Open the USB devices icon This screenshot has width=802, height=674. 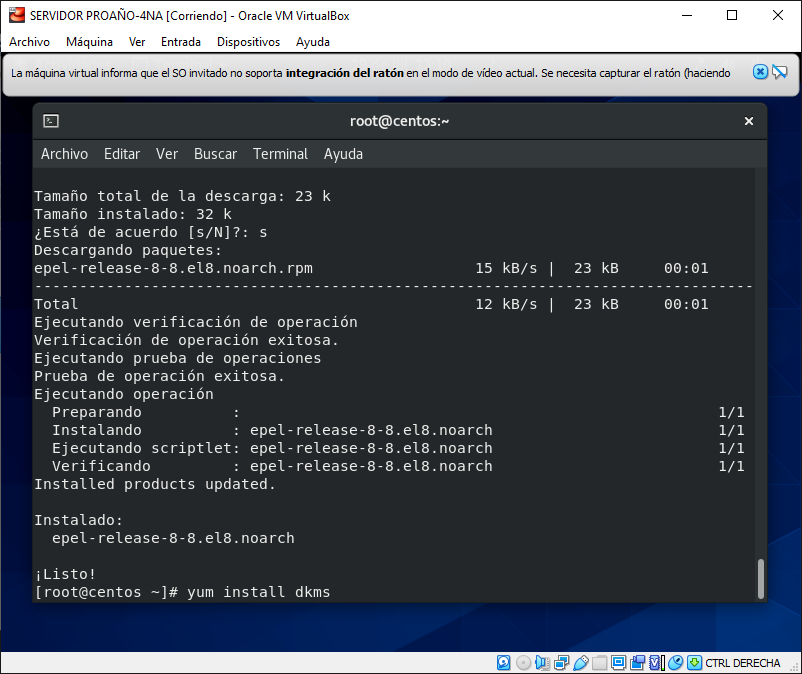[x=581, y=663]
